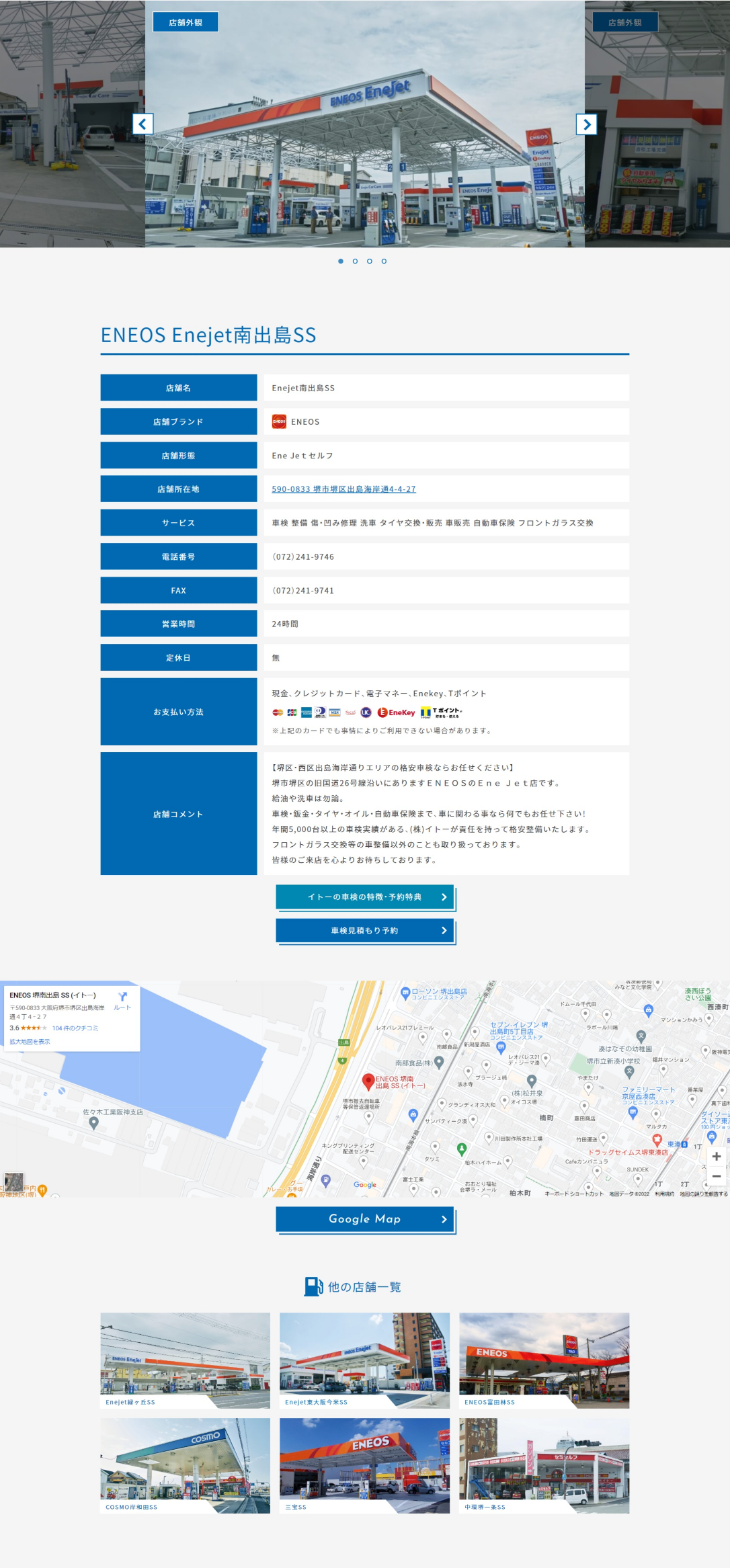
Task: Select the second carousel dot indicator
Action: click(x=355, y=261)
